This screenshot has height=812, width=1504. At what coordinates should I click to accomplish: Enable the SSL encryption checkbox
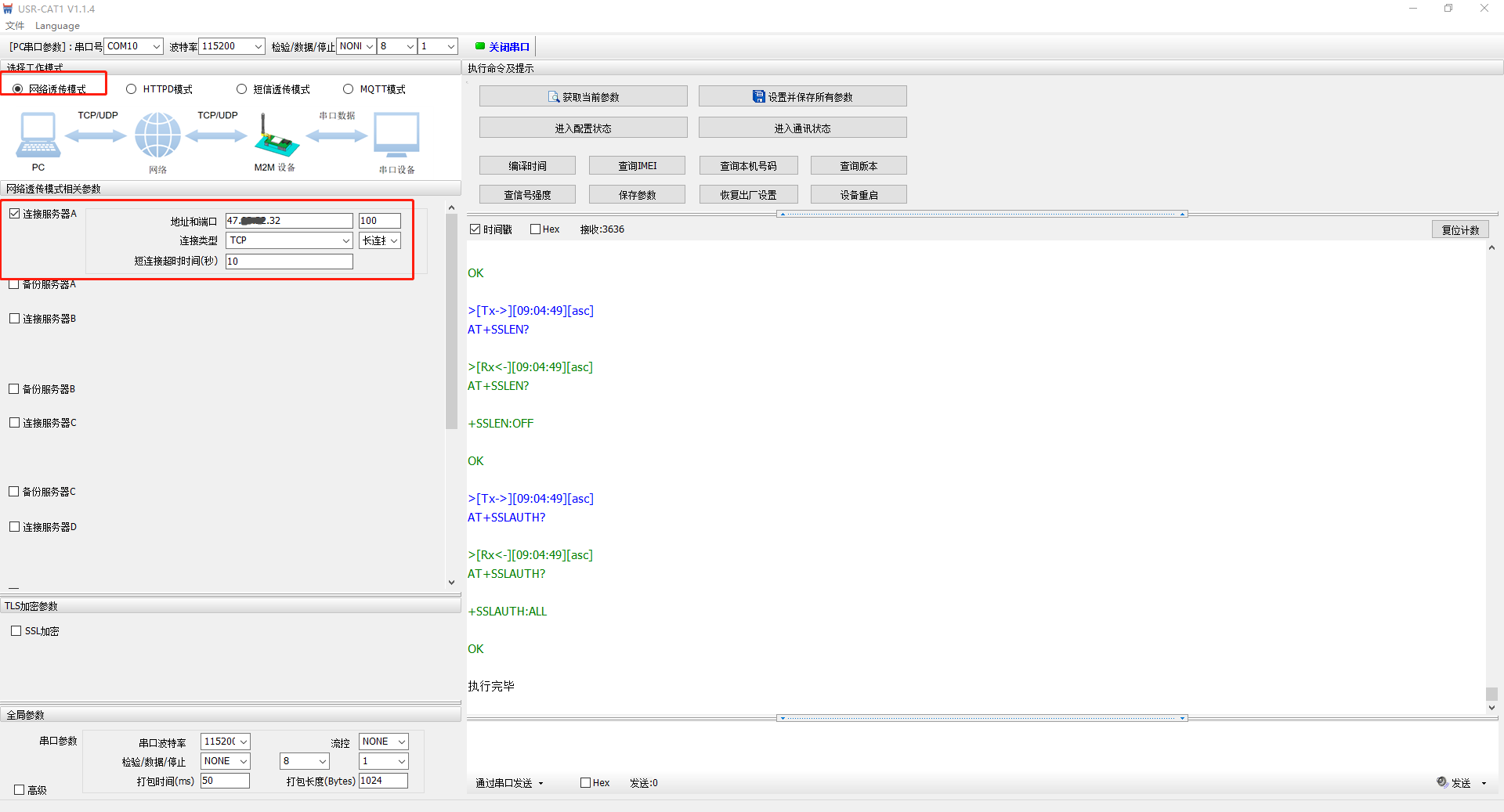coord(16,631)
